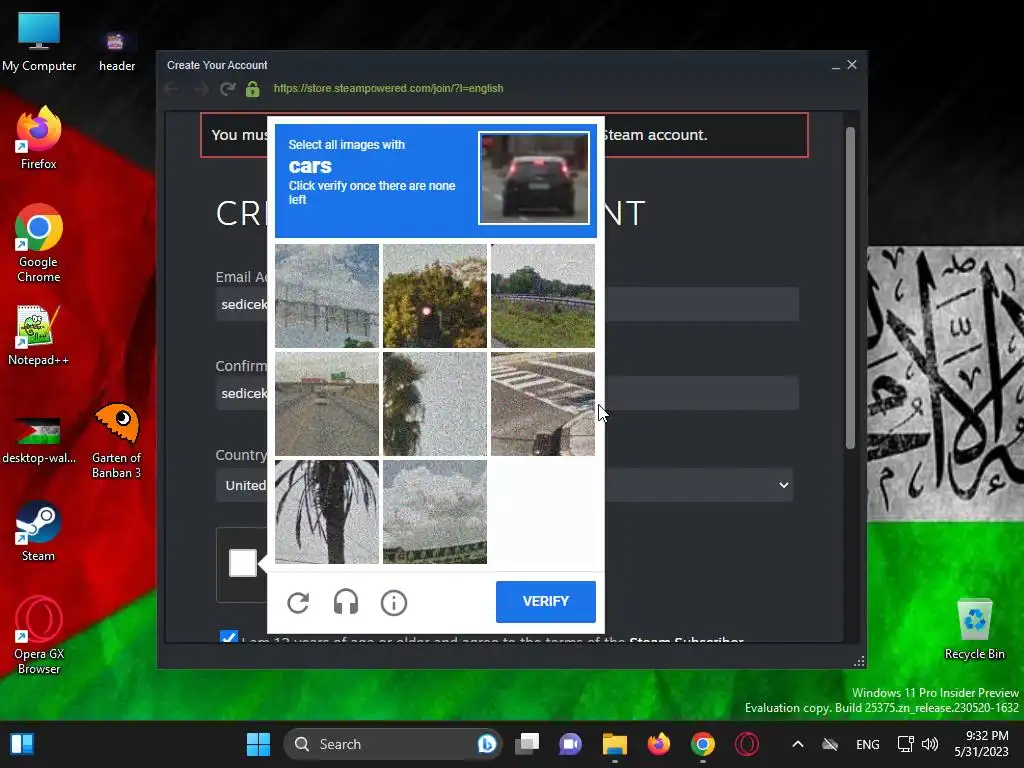The image size is (1024, 768).
Task: Launch Google Chrome from desktop
Action: tap(39, 244)
